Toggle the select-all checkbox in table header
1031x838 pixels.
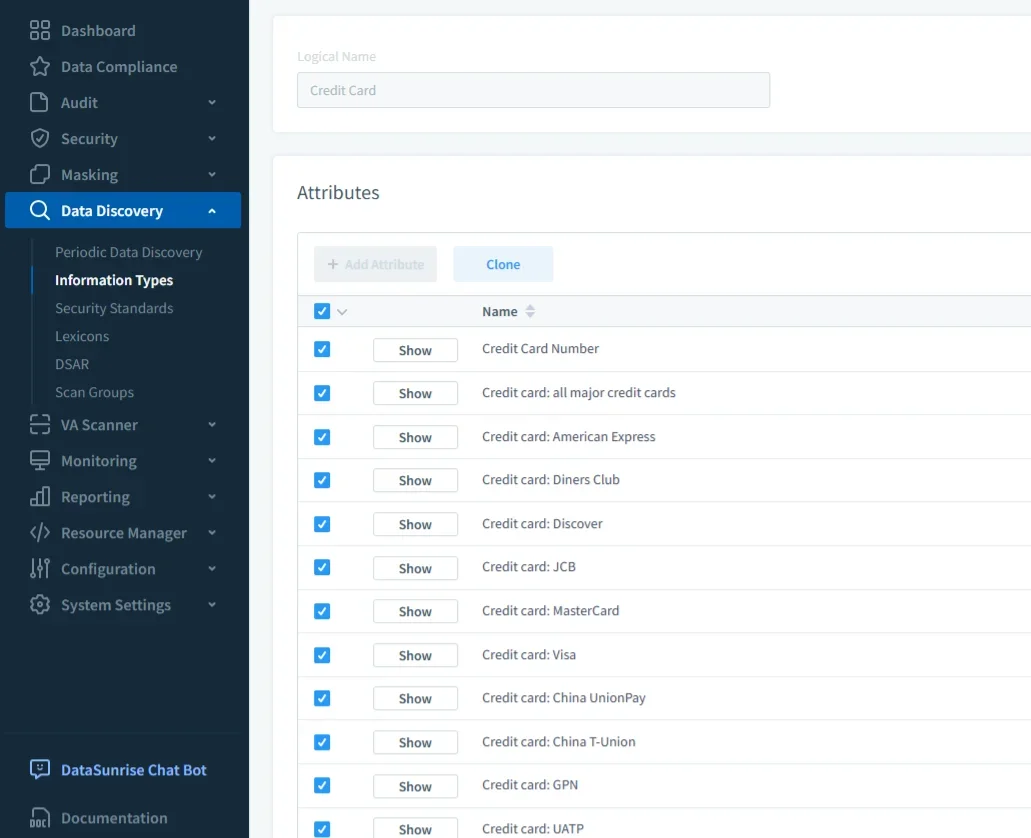(322, 311)
